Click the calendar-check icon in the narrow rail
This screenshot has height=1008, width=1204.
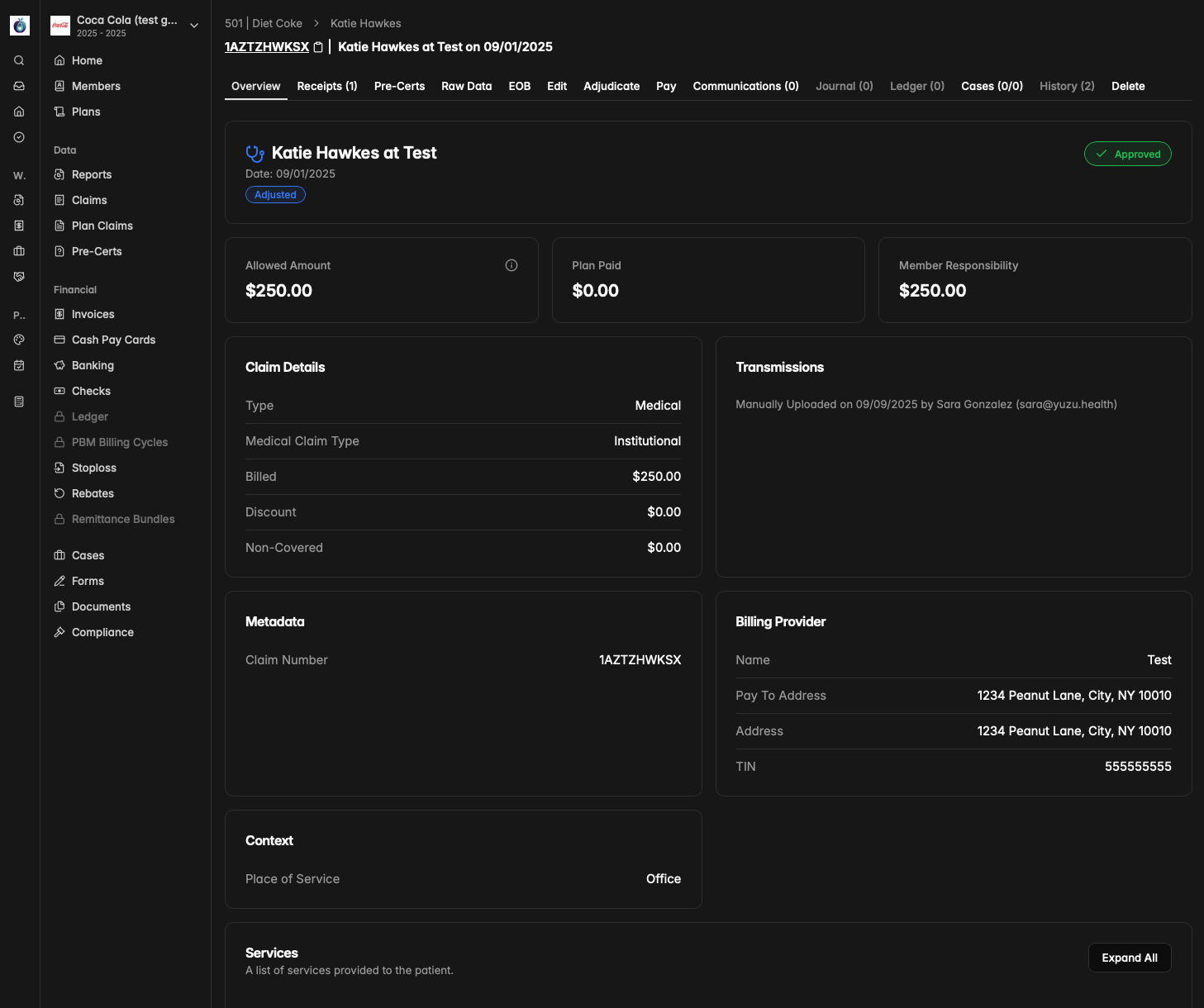(x=19, y=365)
